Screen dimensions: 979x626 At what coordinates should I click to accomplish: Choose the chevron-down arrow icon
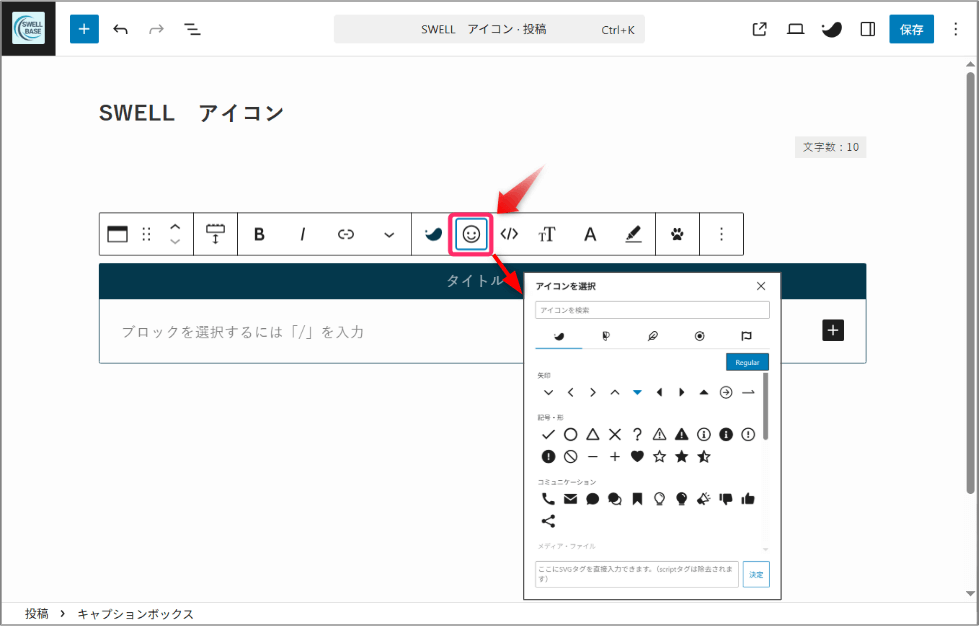click(x=548, y=393)
